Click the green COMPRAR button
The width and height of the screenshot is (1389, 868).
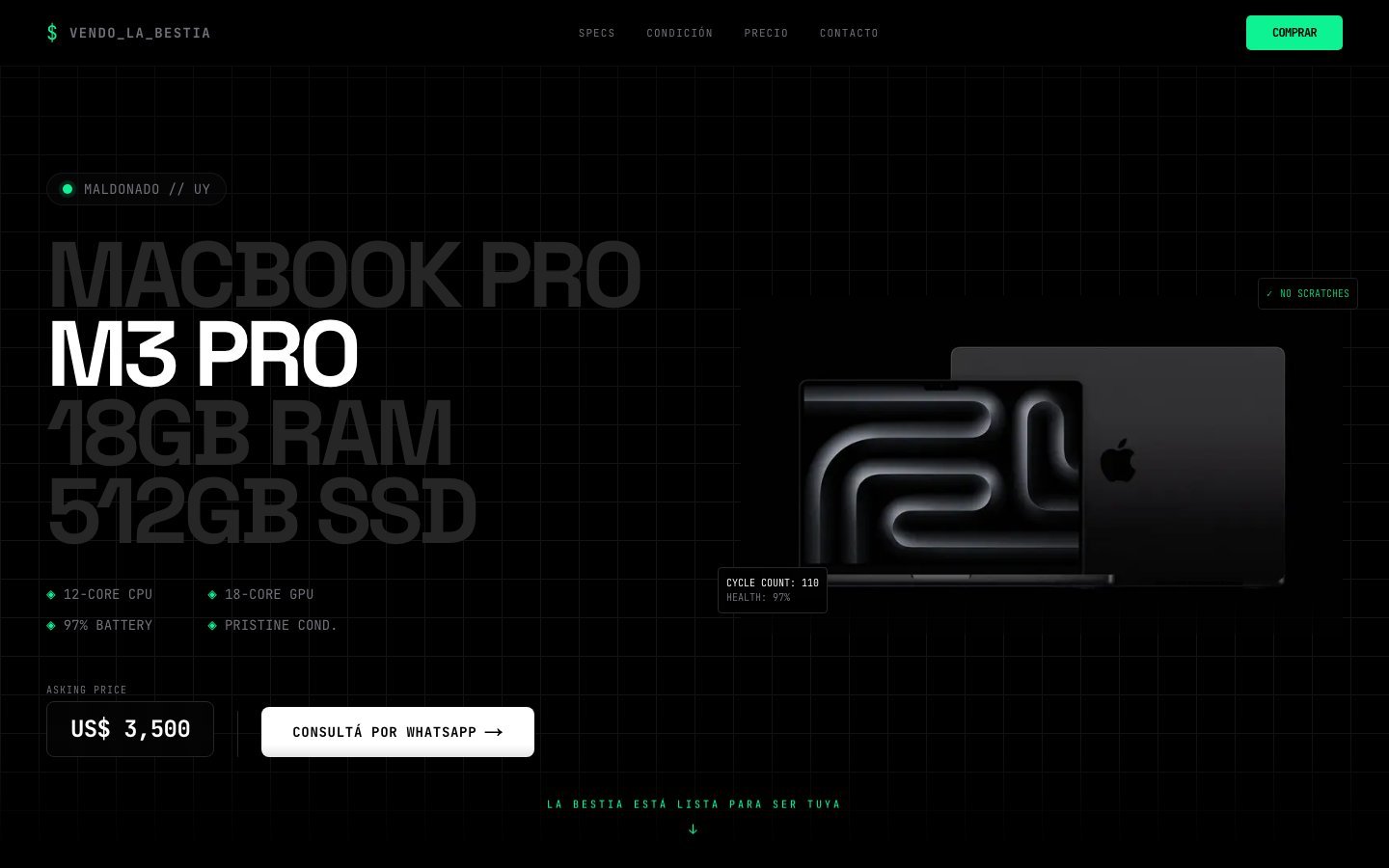click(1294, 33)
